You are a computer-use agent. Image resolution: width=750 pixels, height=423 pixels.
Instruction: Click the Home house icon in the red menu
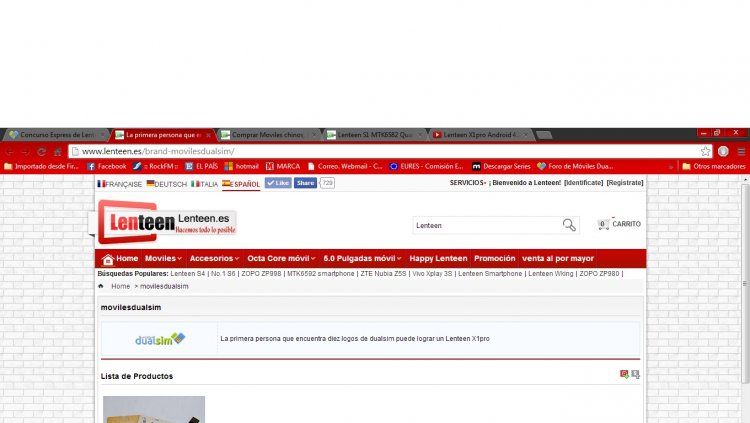(x=108, y=259)
